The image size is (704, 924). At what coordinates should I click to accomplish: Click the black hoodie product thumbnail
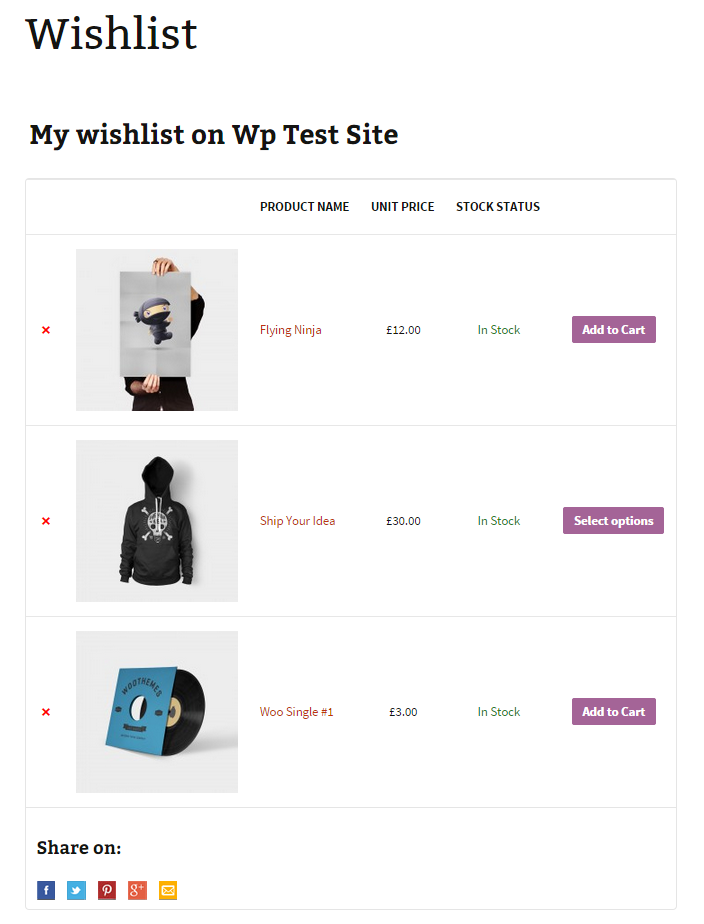pos(157,521)
